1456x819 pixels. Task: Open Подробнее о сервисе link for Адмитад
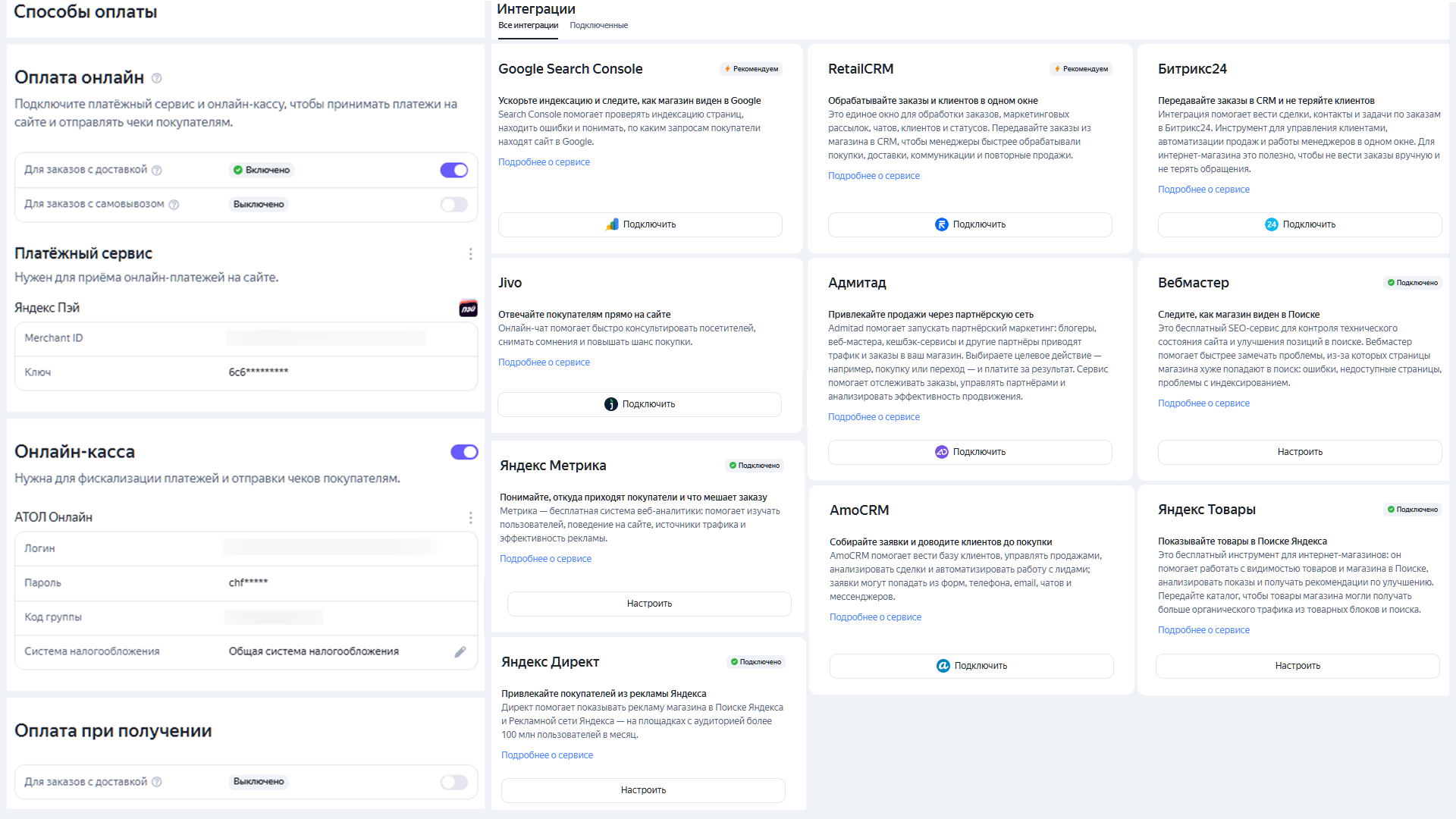tap(874, 417)
